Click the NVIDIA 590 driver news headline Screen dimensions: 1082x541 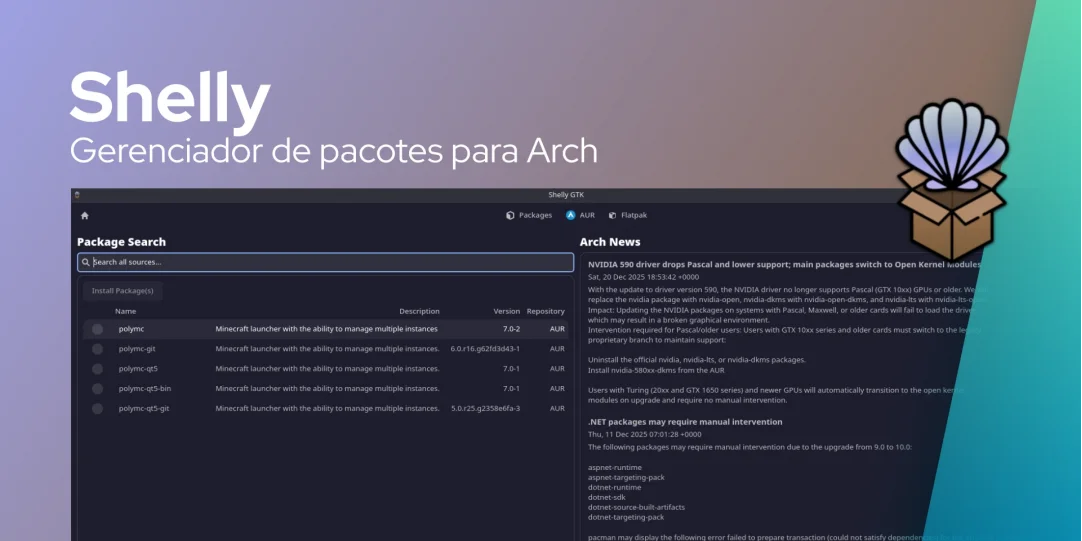784,264
